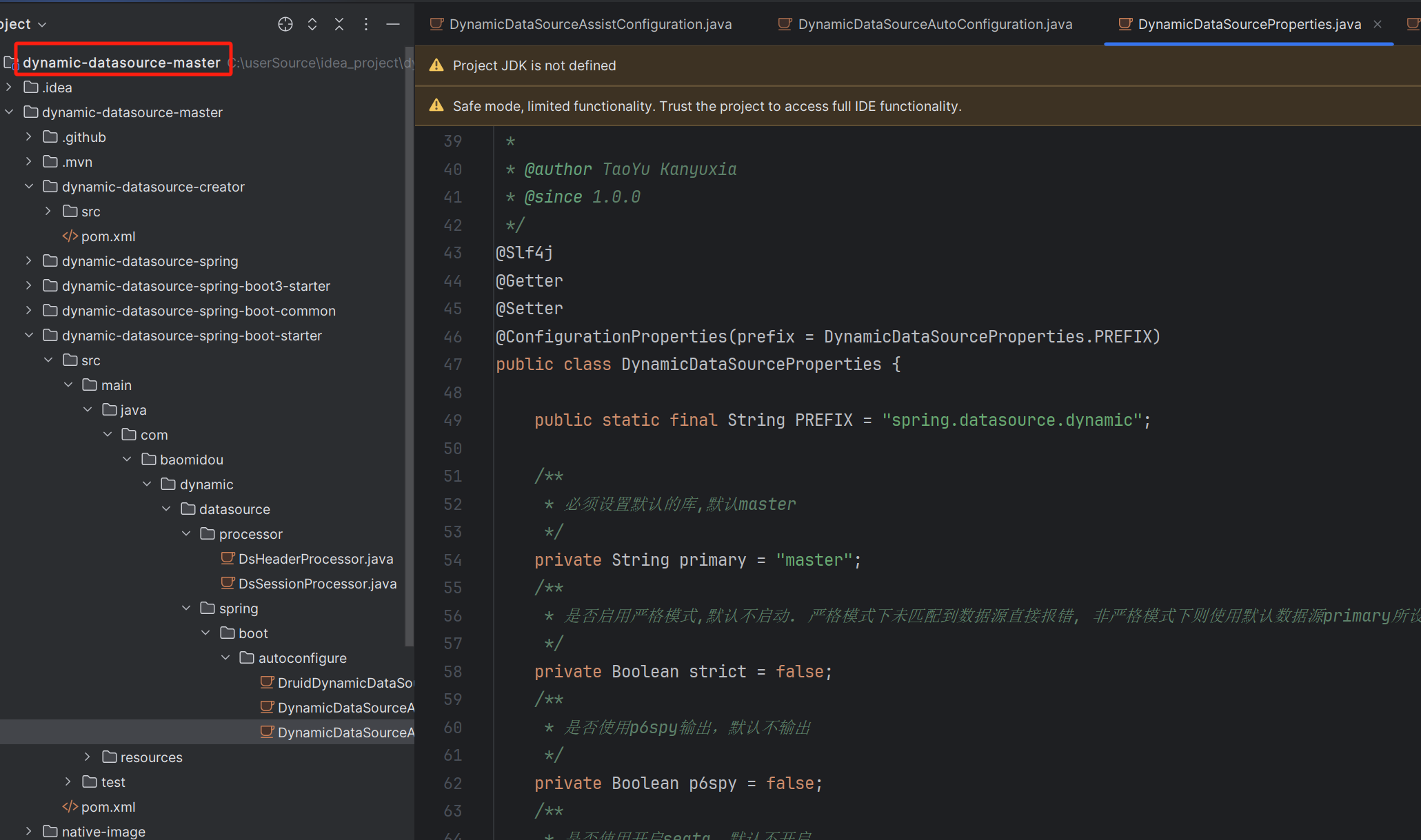Select the dynamic-datasource-master project root

click(122, 63)
